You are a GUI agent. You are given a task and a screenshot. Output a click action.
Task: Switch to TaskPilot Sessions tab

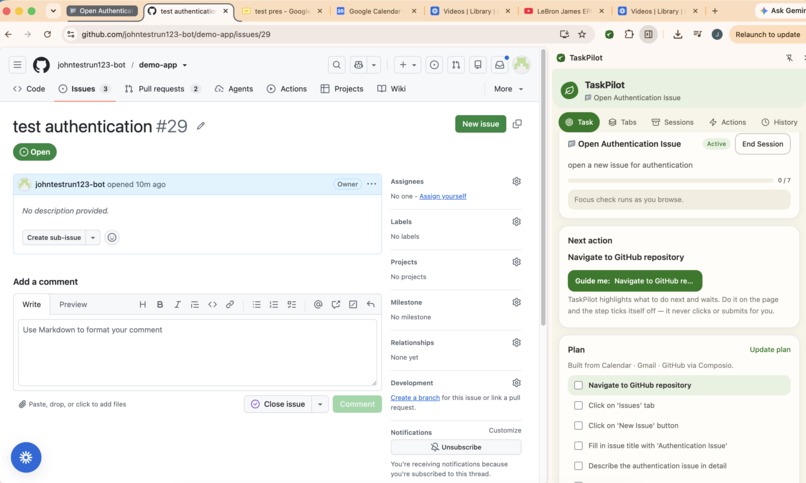[672, 122]
